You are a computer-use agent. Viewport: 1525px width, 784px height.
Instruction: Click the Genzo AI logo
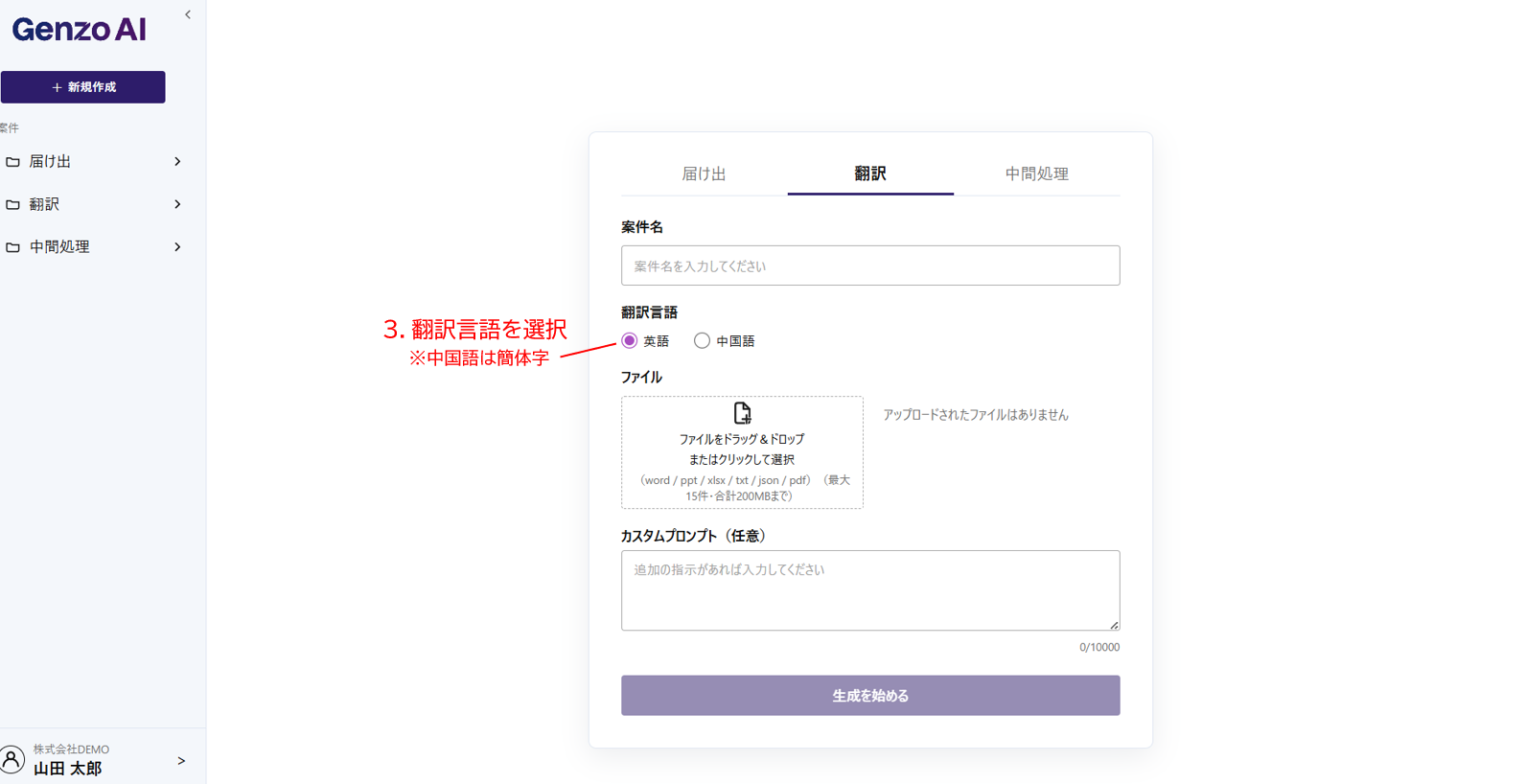pos(80,30)
